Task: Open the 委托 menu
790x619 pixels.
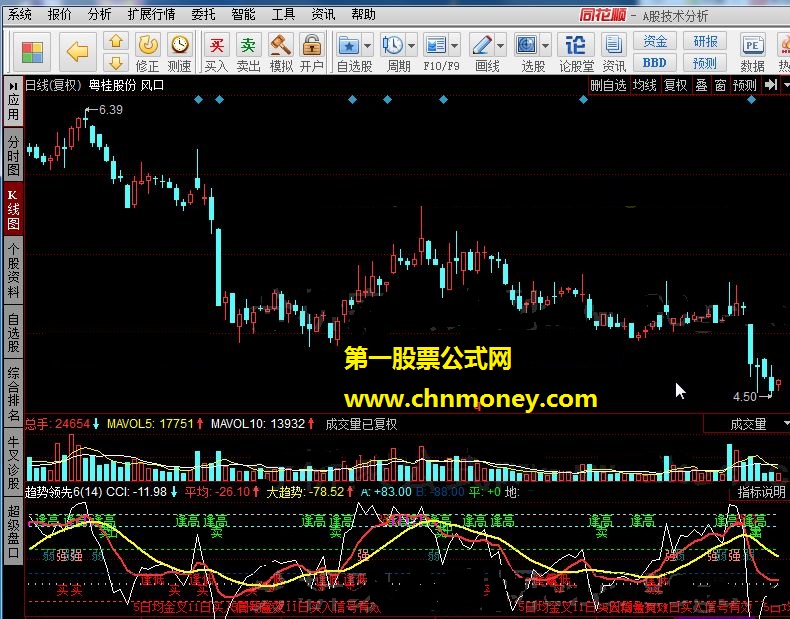Action: click(203, 15)
